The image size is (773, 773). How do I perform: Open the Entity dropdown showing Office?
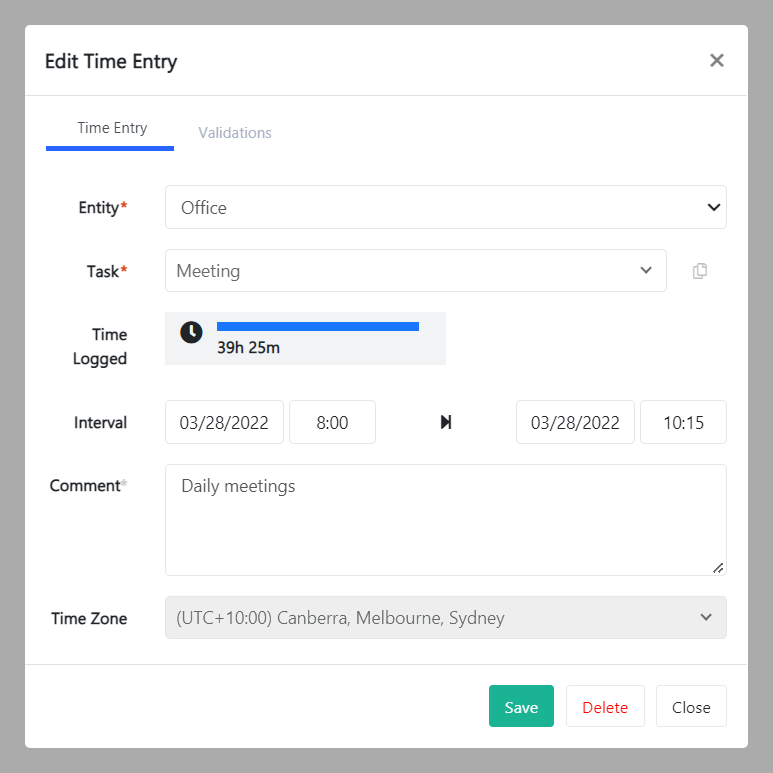click(445, 208)
